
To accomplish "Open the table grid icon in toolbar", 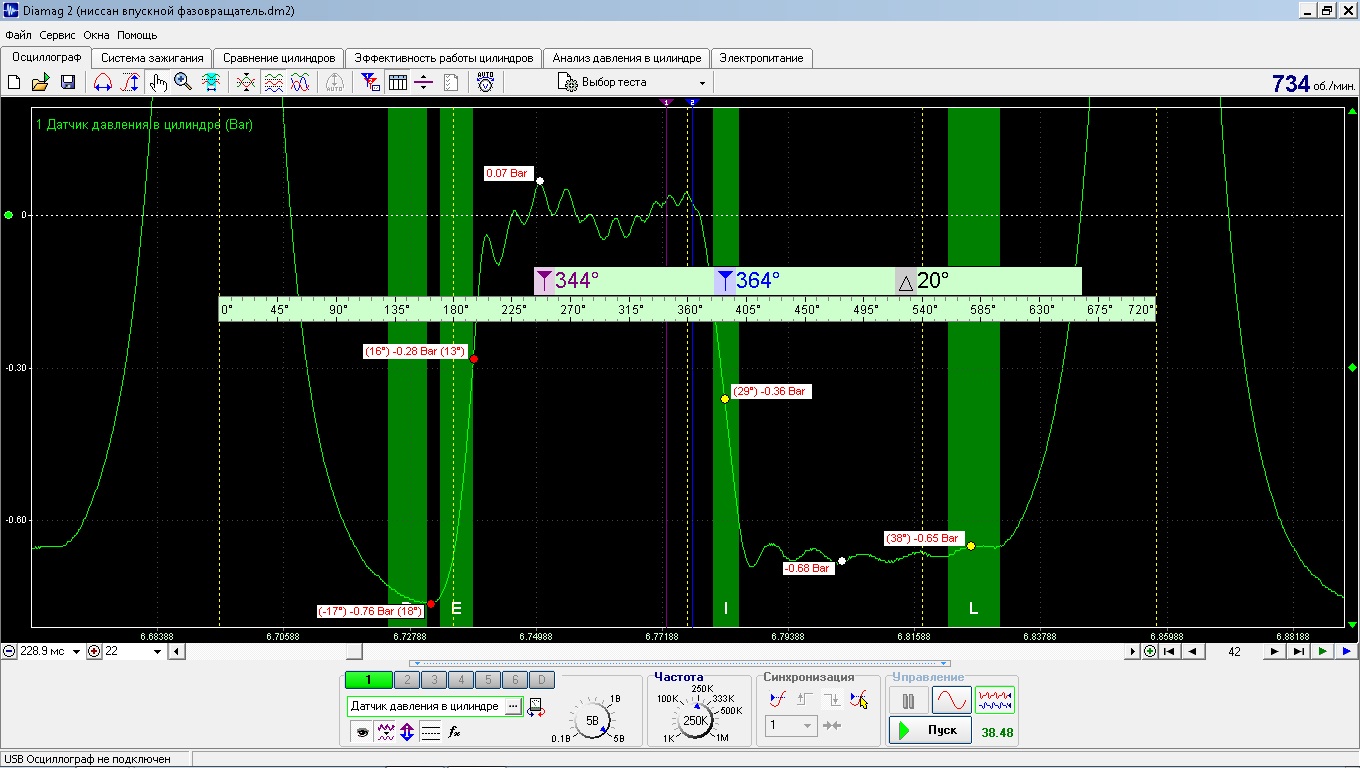I will [397, 83].
